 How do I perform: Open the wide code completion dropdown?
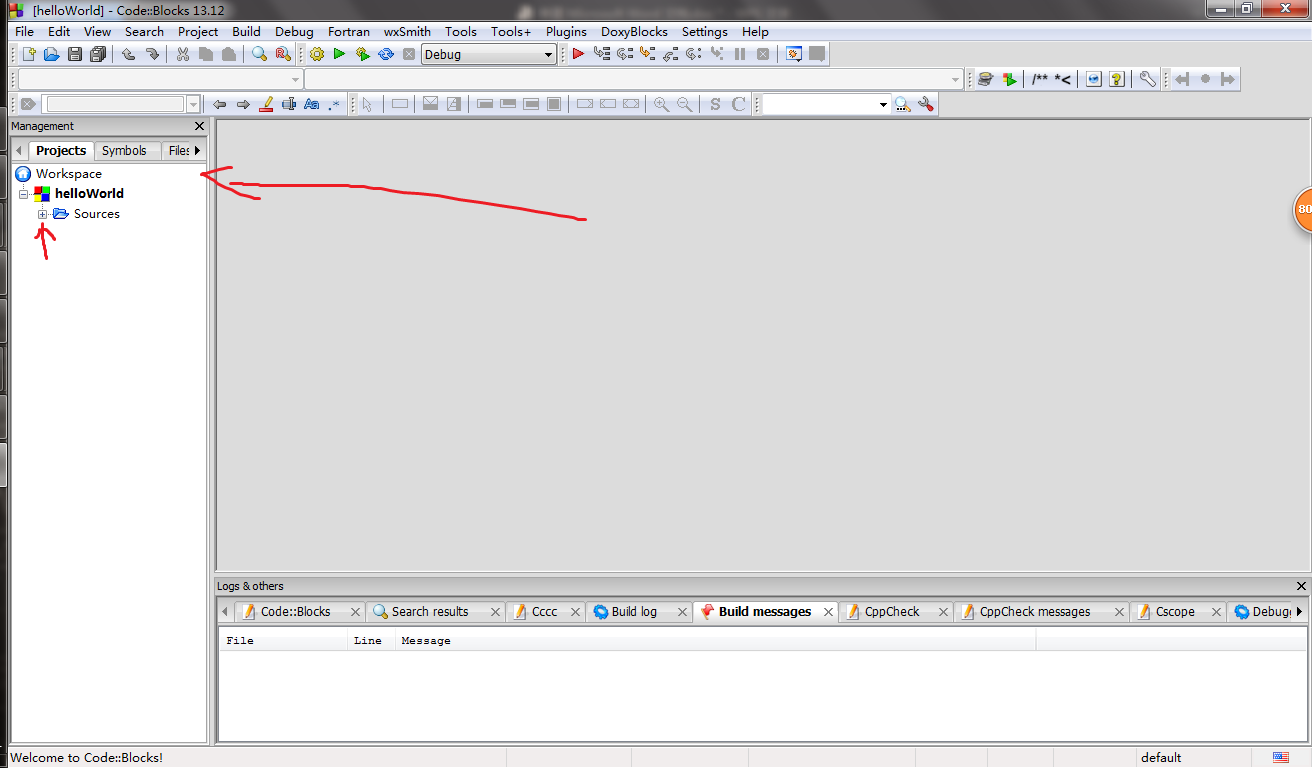pyautogui.click(x=634, y=79)
